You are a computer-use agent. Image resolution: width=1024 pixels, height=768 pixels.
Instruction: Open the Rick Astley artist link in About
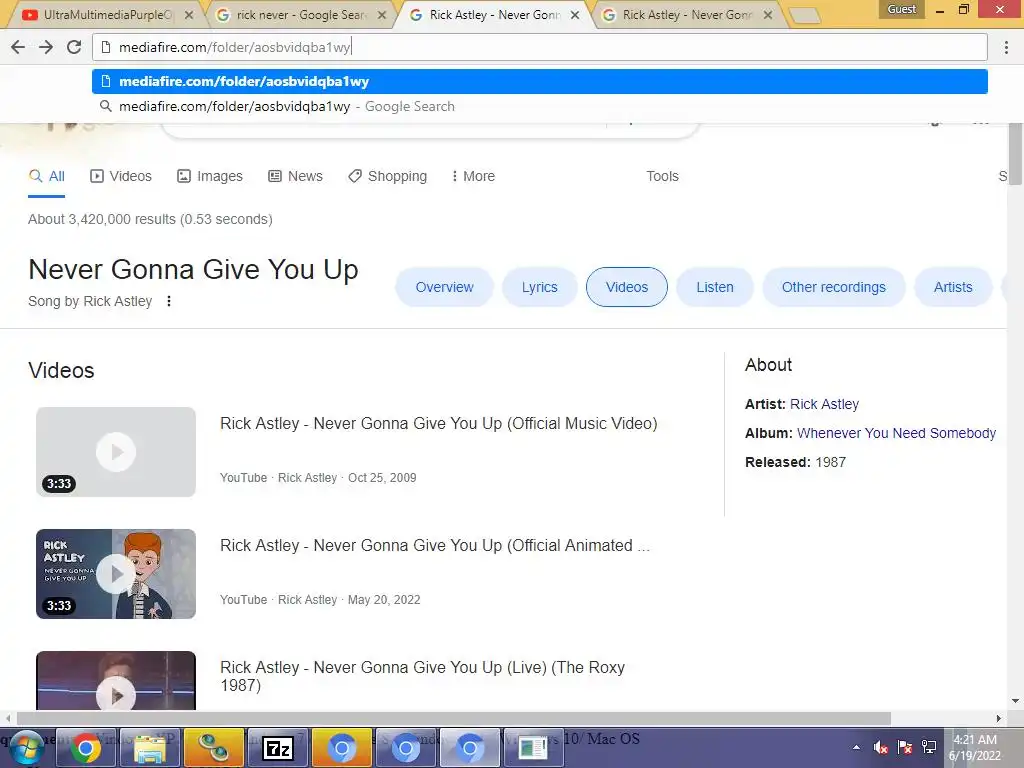(x=824, y=404)
